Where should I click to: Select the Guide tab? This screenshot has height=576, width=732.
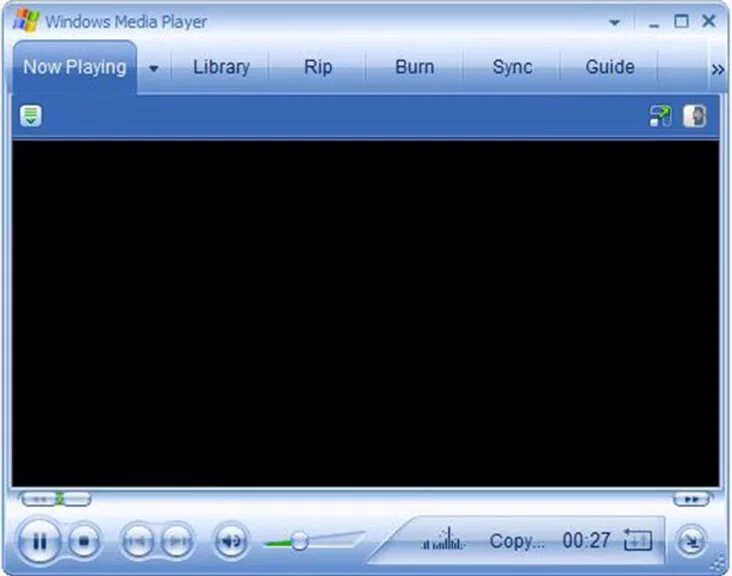click(x=609, y=67)
